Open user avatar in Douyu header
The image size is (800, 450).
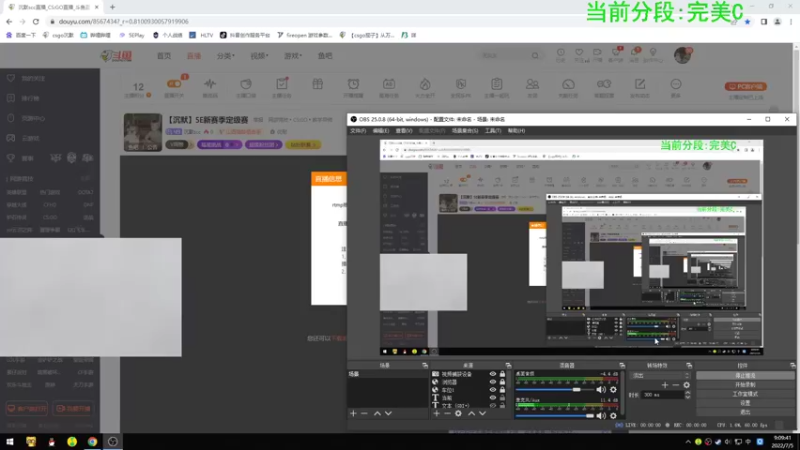(x=682, y=55)
